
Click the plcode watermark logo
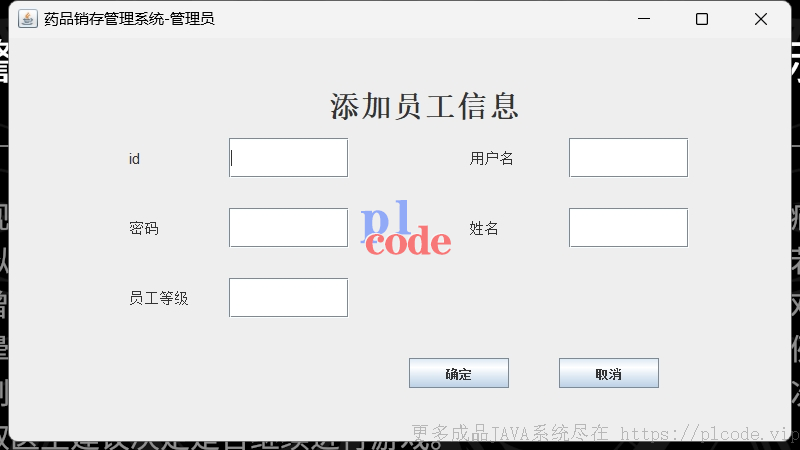pos(406,228)
